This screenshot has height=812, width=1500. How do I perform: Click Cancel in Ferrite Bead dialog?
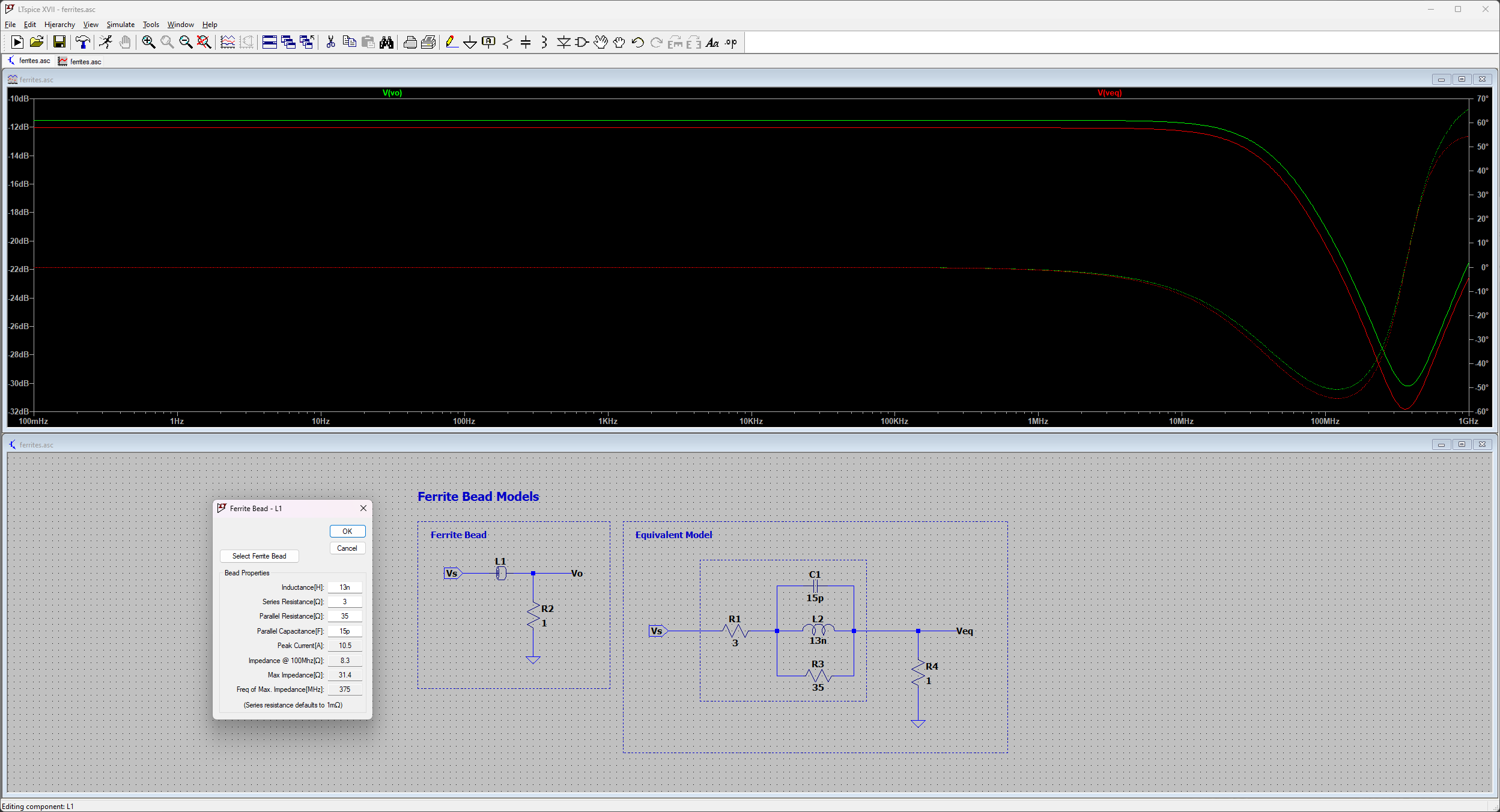pos(347,548)
